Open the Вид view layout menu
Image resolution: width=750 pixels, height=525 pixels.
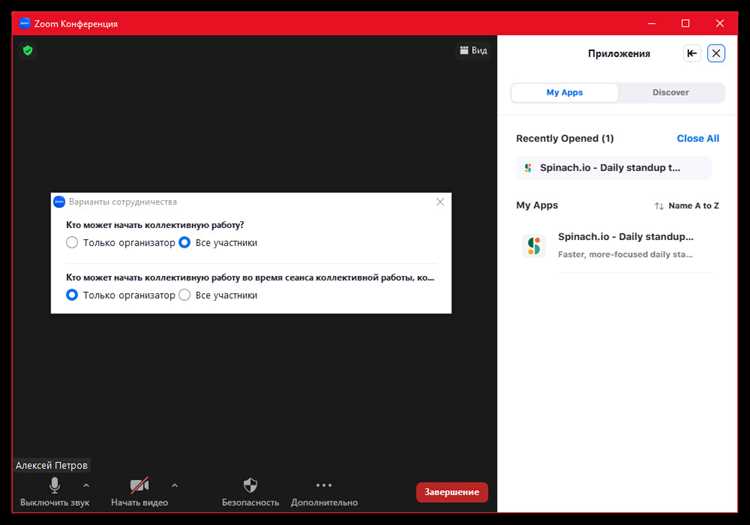coord(474,50)
